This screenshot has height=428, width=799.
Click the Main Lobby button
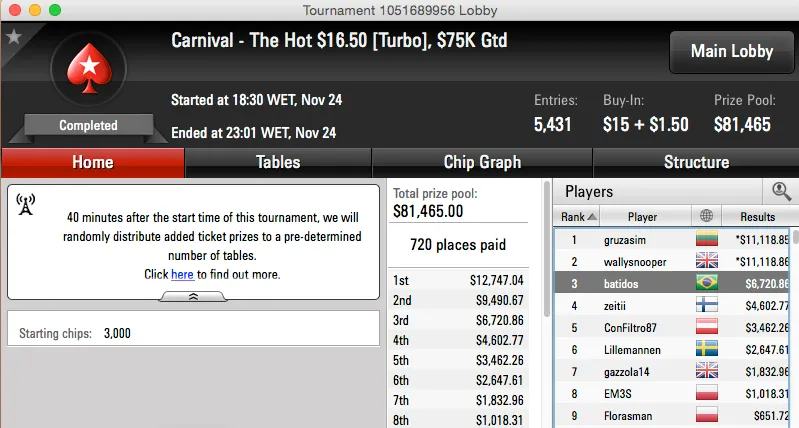731,52
